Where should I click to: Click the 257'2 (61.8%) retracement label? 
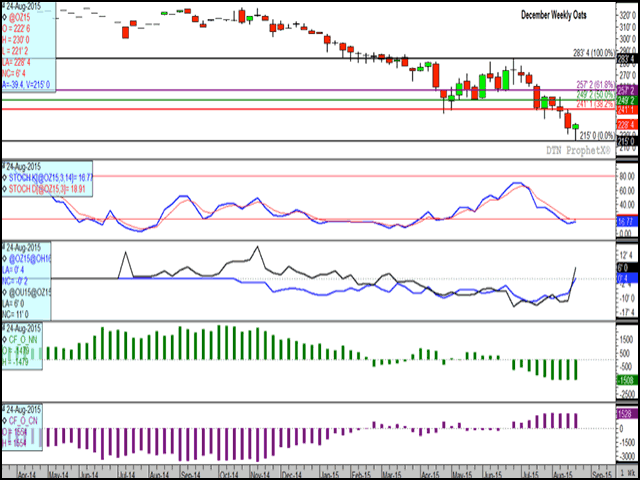pyautogui.click(x=595, y=83)
